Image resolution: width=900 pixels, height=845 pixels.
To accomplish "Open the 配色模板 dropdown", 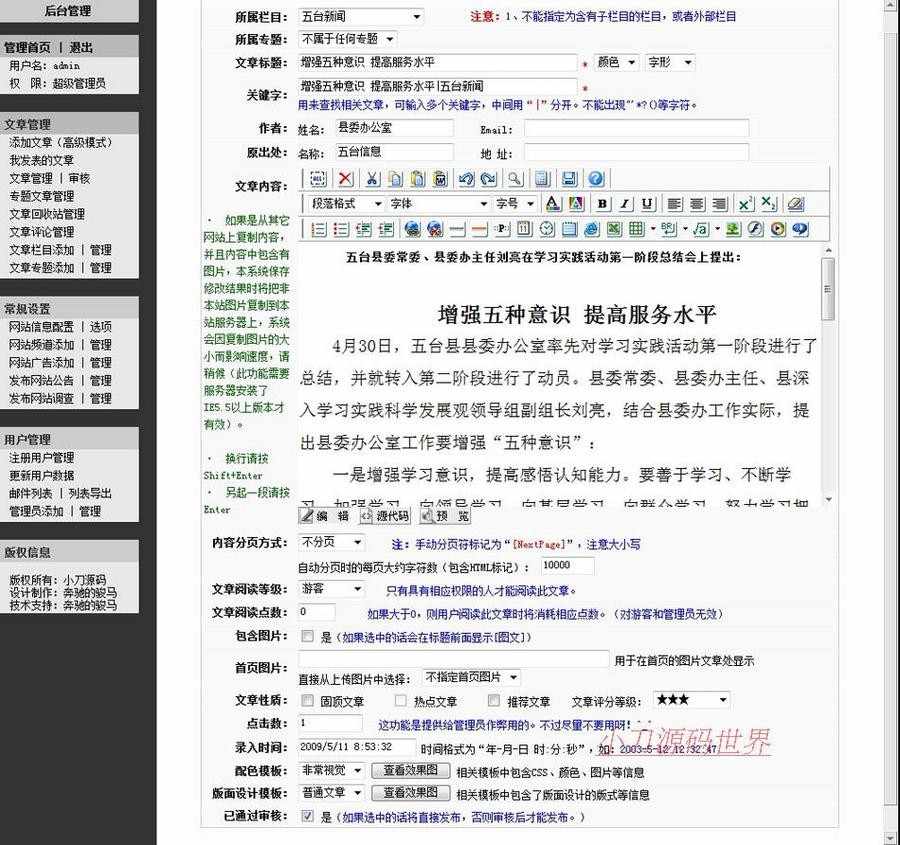I will [331, 770].
